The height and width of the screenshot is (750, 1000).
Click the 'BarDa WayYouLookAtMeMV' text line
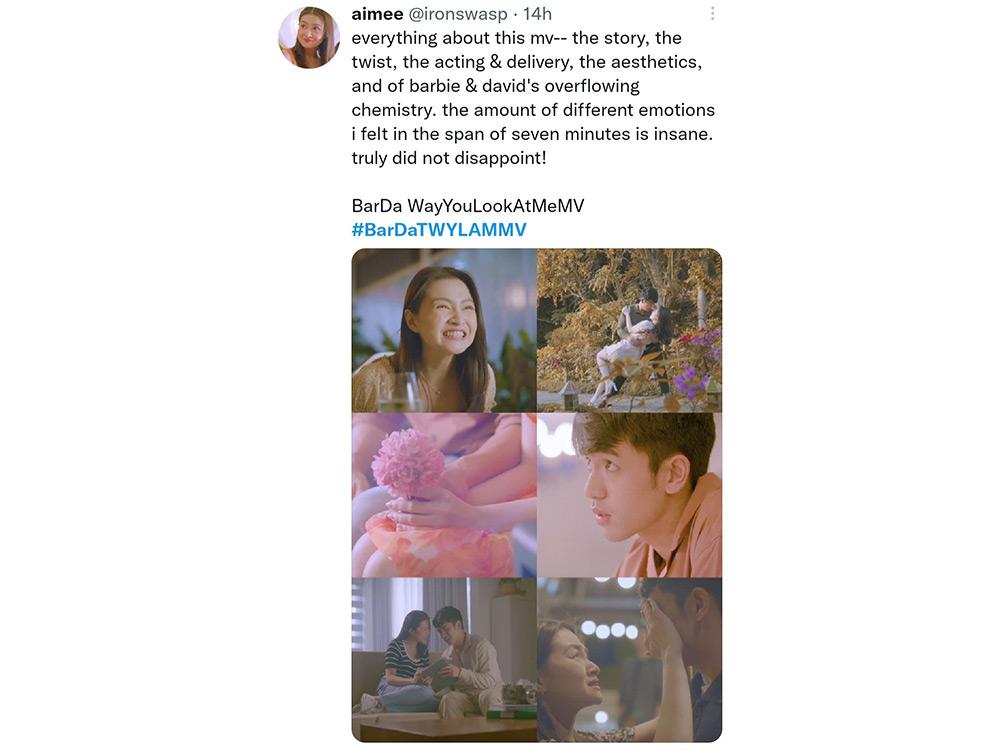point(467,205)
